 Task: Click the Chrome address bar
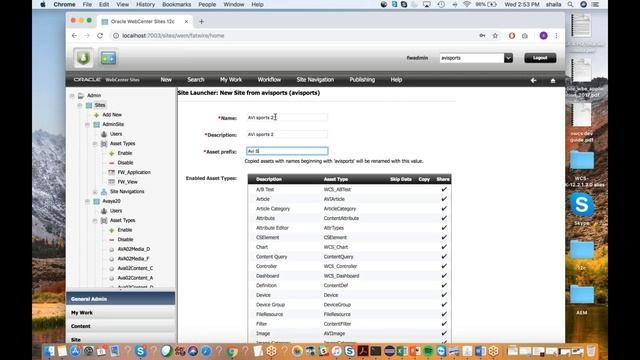tap(294, 36)
